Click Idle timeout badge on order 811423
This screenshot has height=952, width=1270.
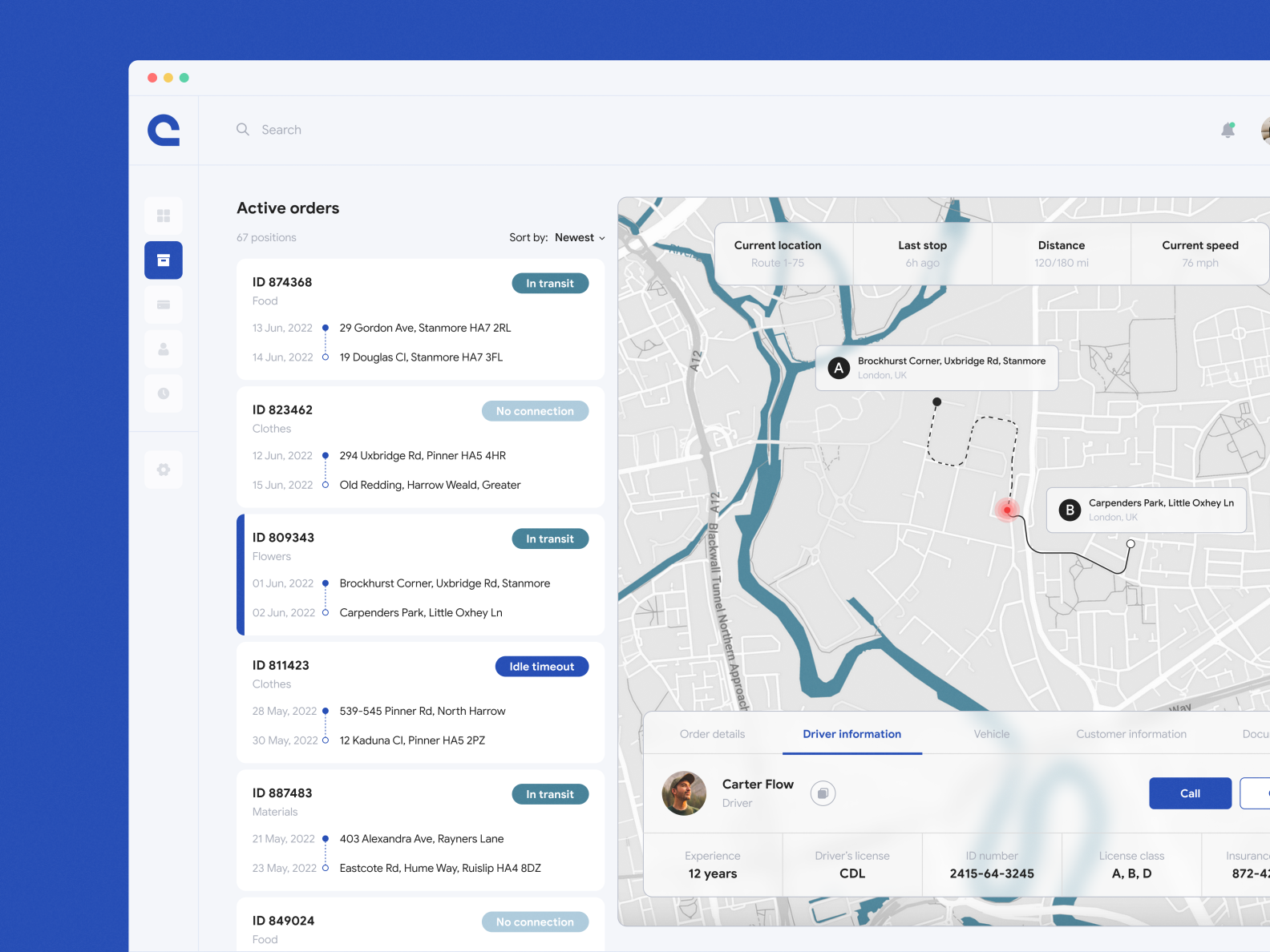point(542,667)
